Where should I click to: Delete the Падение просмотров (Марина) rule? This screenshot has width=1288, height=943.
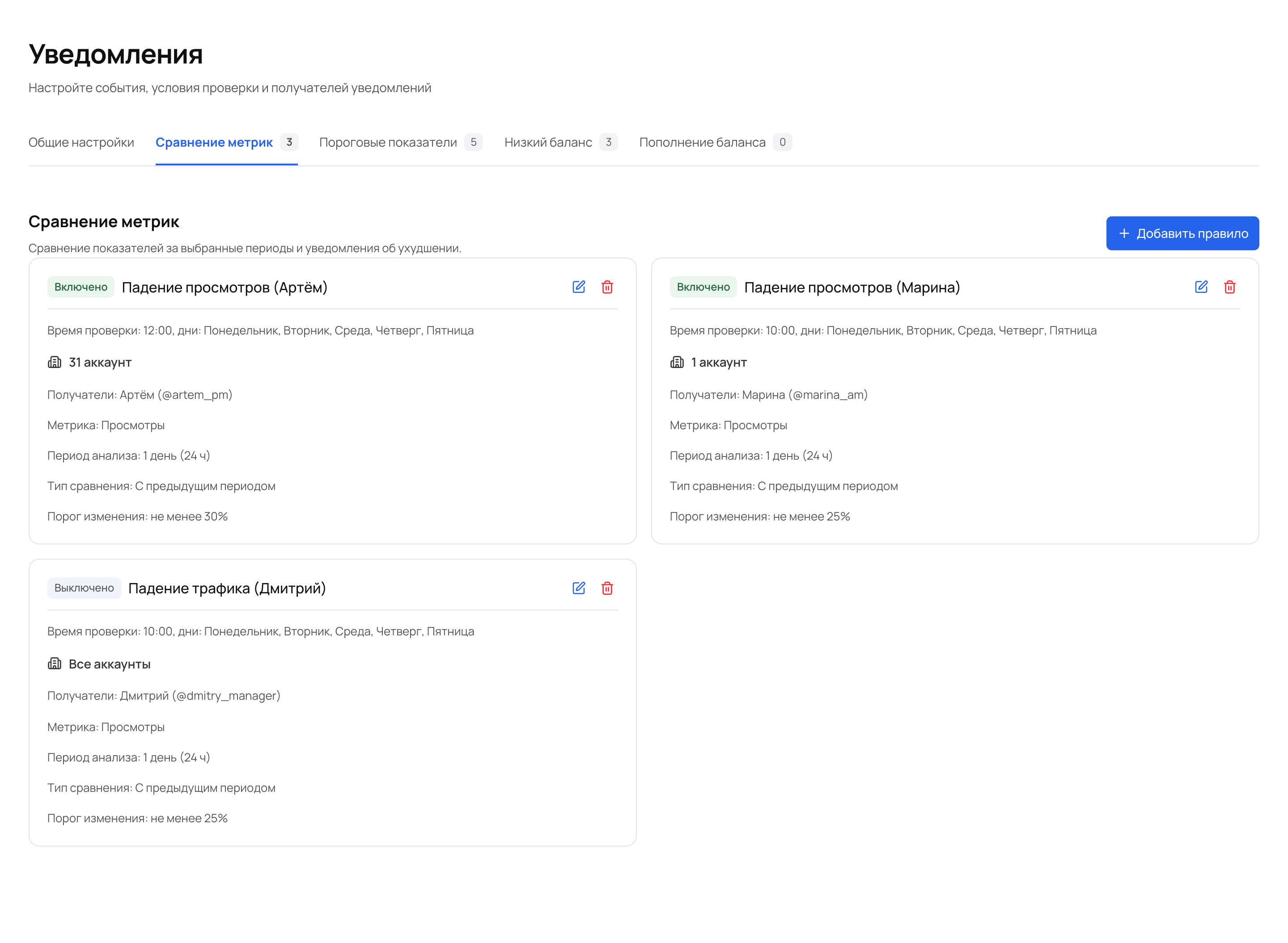click(1229, 287)
